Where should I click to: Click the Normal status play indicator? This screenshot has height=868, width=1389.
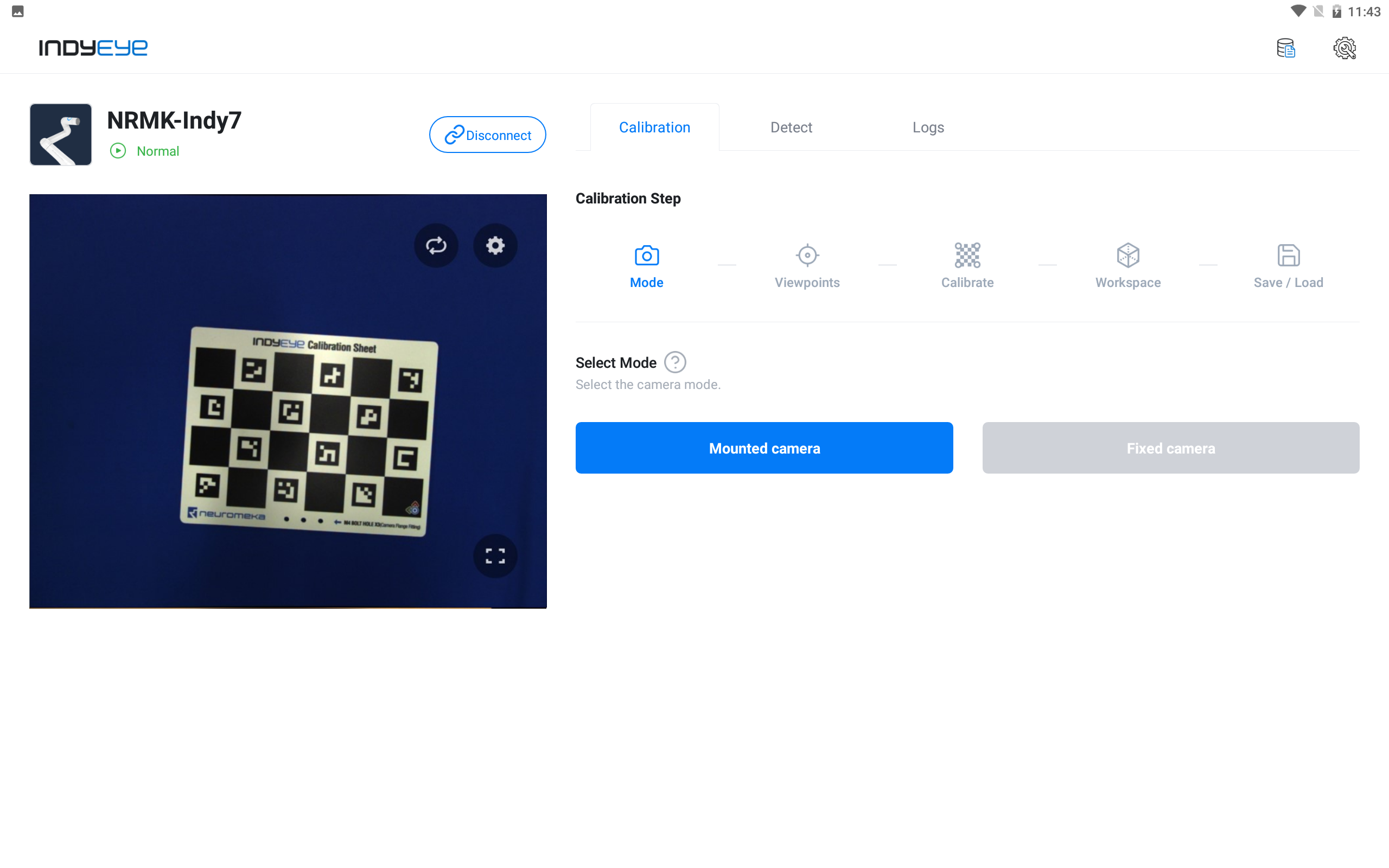(x=118, y=151)
